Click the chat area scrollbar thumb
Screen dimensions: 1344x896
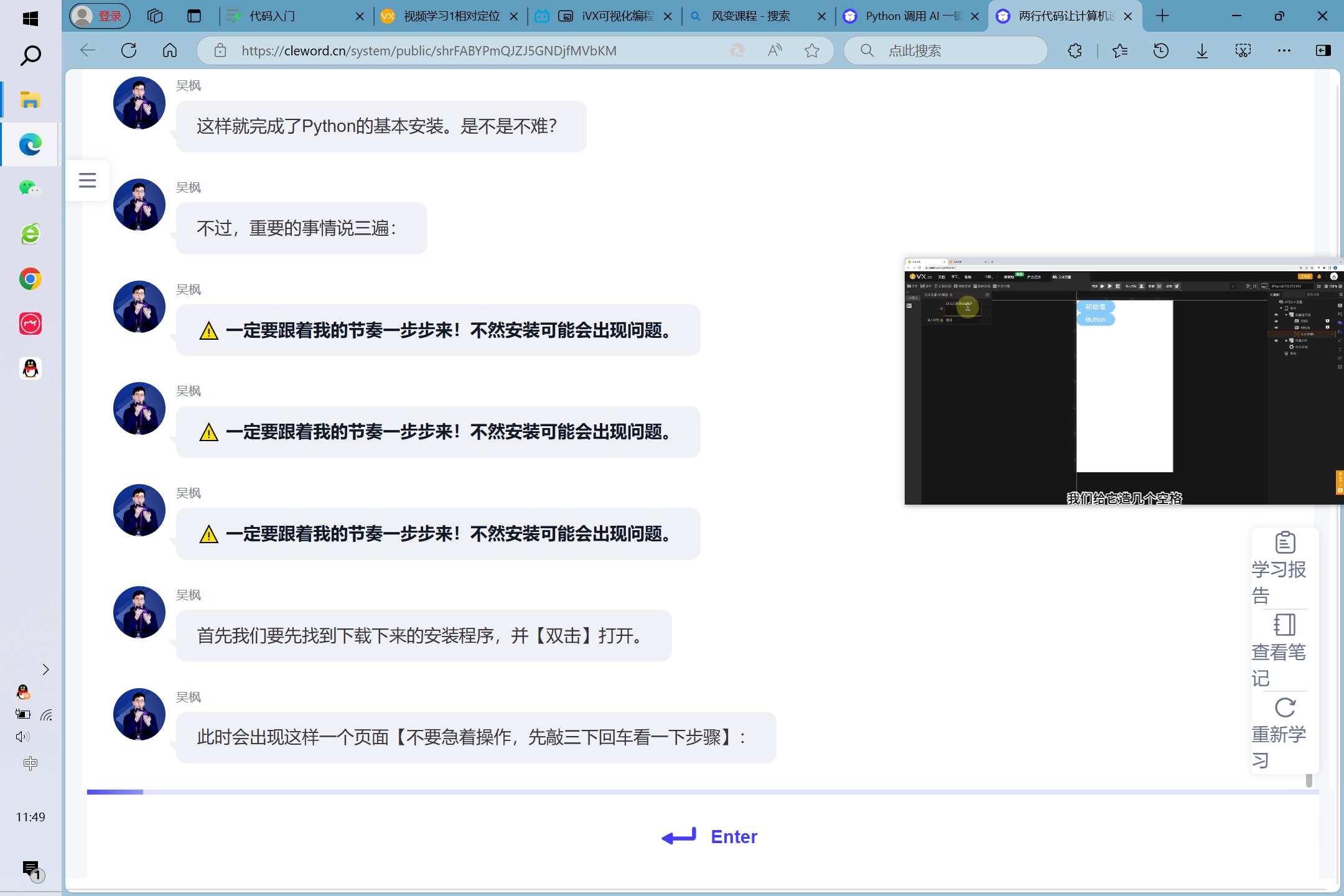(x=1309, y=780)
